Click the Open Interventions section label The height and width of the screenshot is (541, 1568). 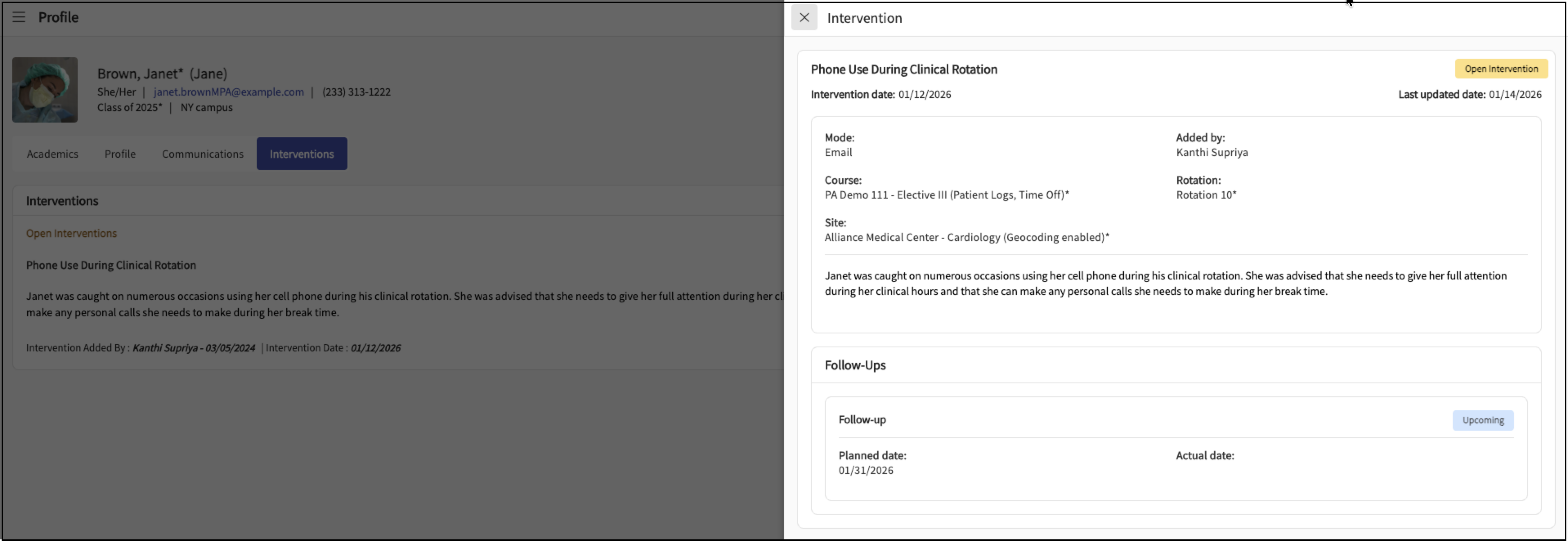[x=71, y=234]
